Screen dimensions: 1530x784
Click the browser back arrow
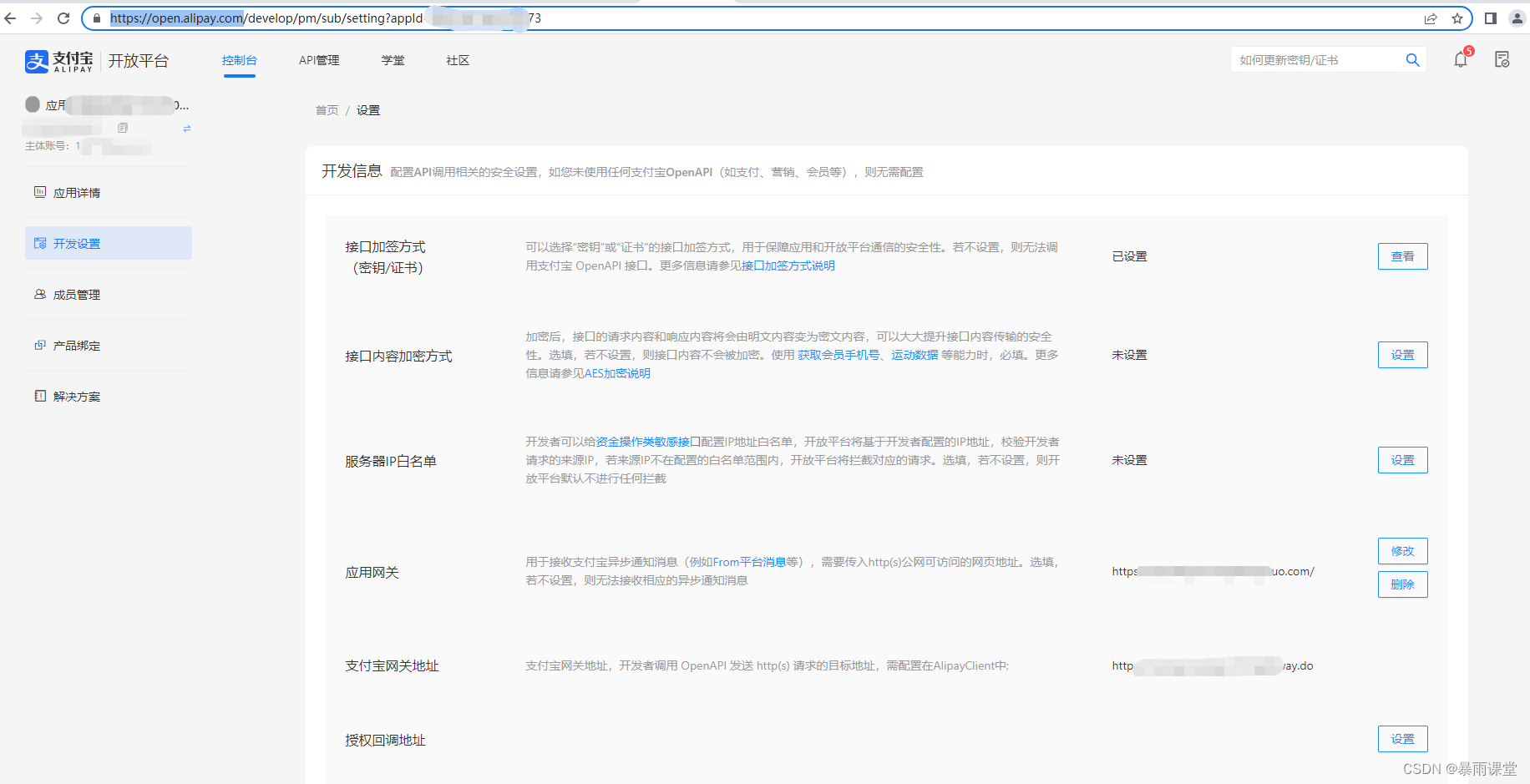pos(11,18)
